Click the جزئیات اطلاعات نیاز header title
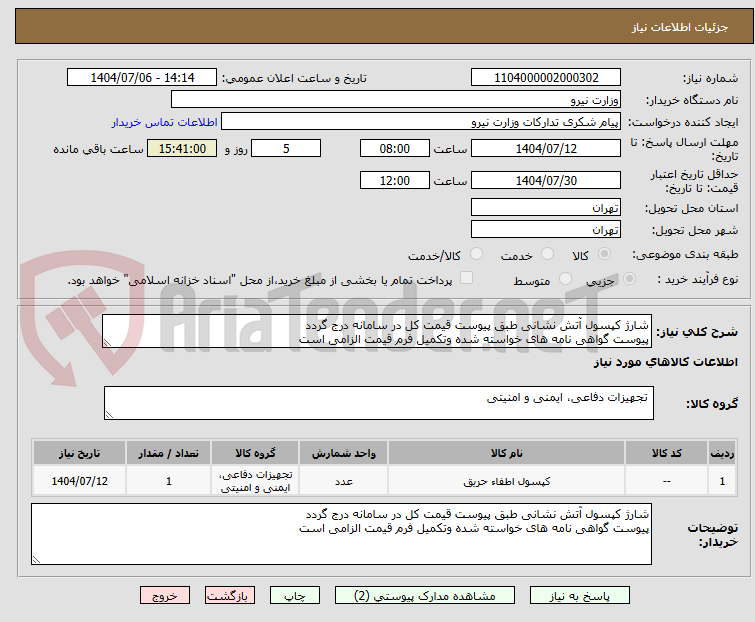The height and width of the screenshot is (622, 755). (679, 27)
